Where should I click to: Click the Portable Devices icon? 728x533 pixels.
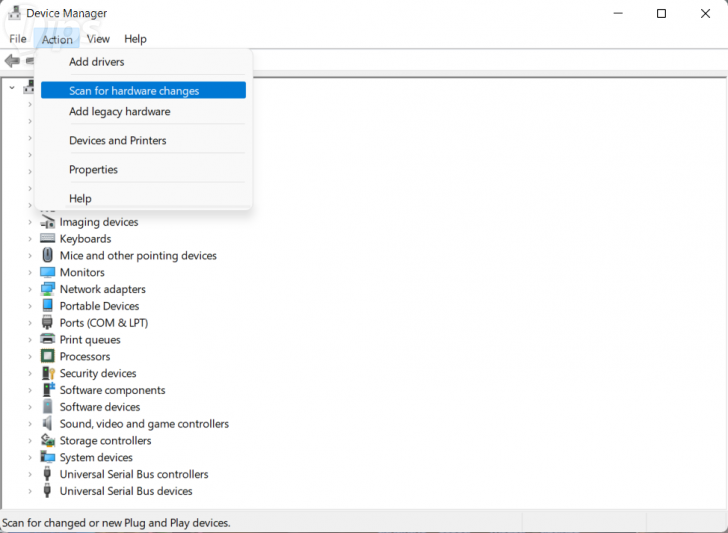click(47, 306)
